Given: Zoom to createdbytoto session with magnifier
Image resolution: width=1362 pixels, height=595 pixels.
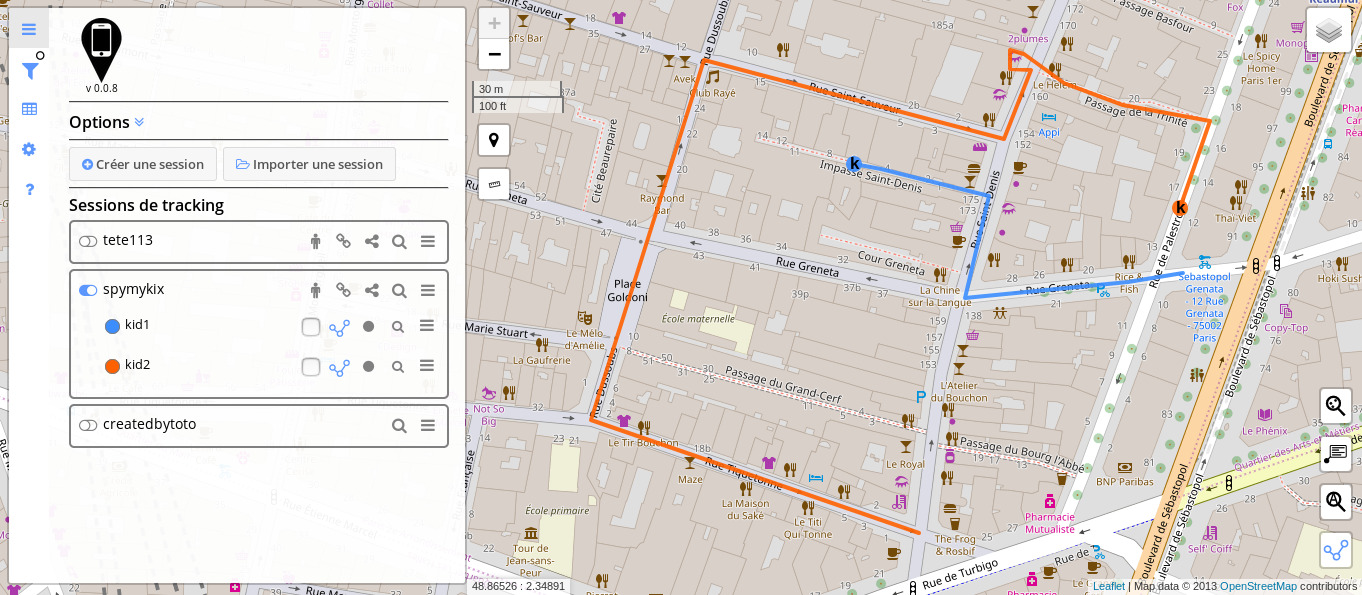Looking at the screenshot, I should [x=399, y=425].
